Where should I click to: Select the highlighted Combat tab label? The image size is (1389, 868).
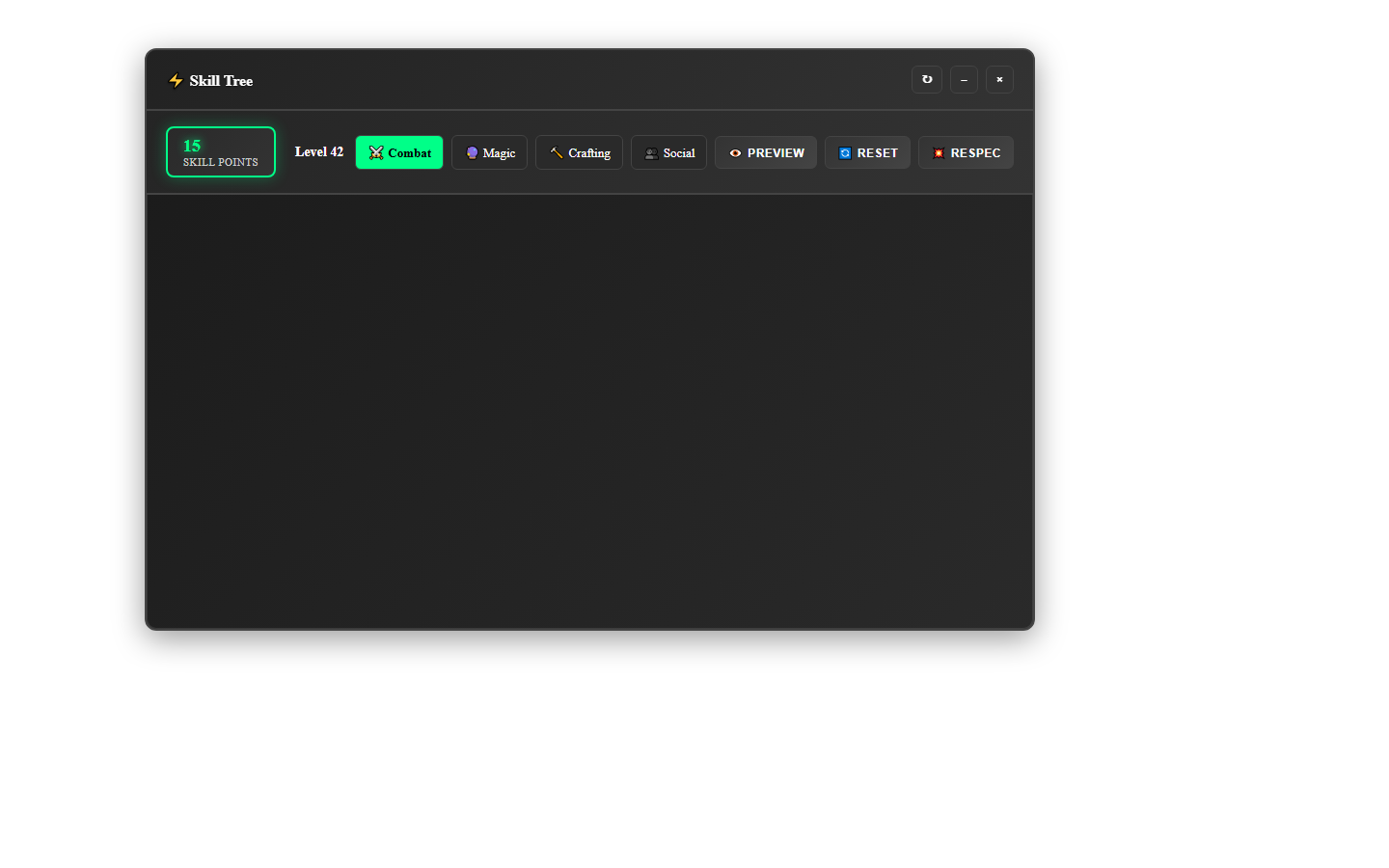pyautogui.click(x=410, y=153)
